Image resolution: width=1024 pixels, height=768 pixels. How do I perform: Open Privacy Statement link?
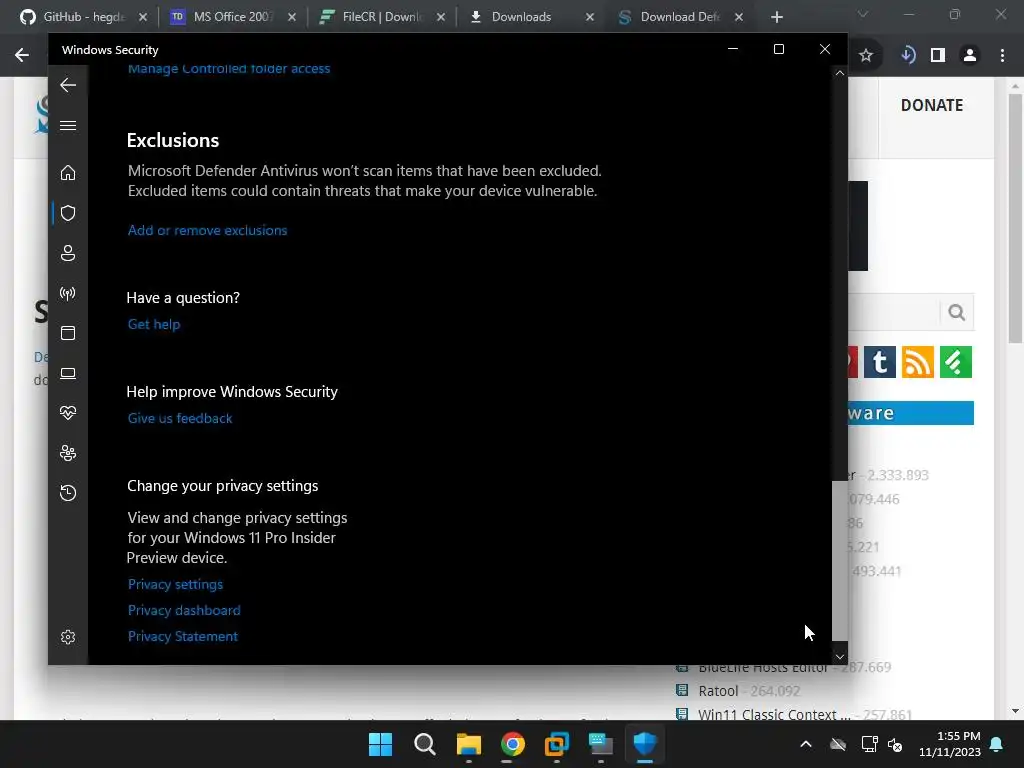tap(183, 636)
